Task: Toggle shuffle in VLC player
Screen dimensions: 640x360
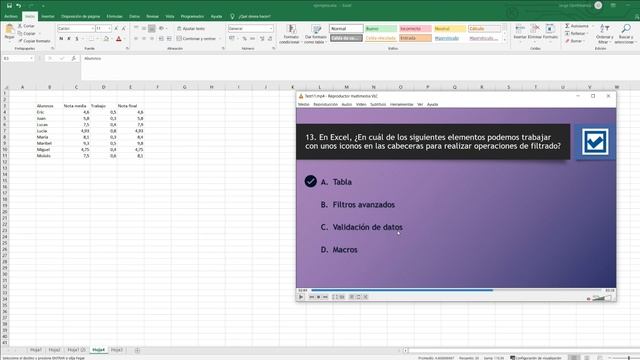Action: click(x=365, y=297)
